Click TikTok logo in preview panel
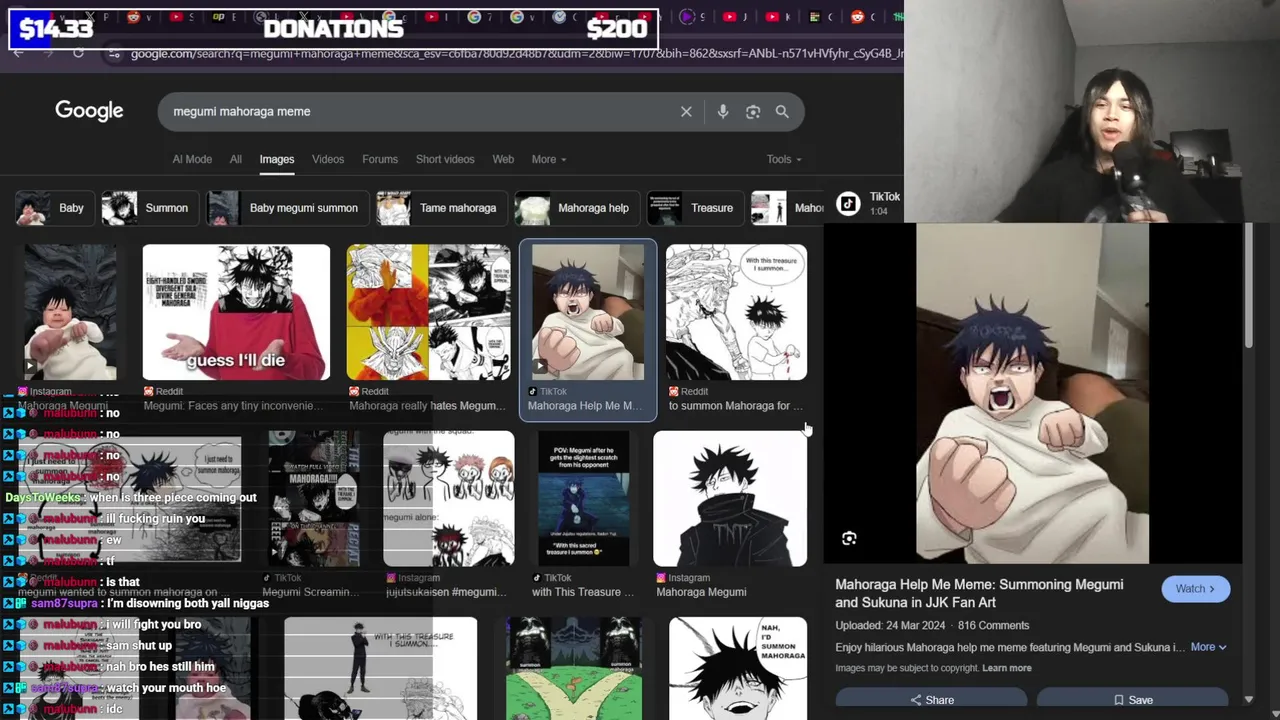 (x=848, y=204)
